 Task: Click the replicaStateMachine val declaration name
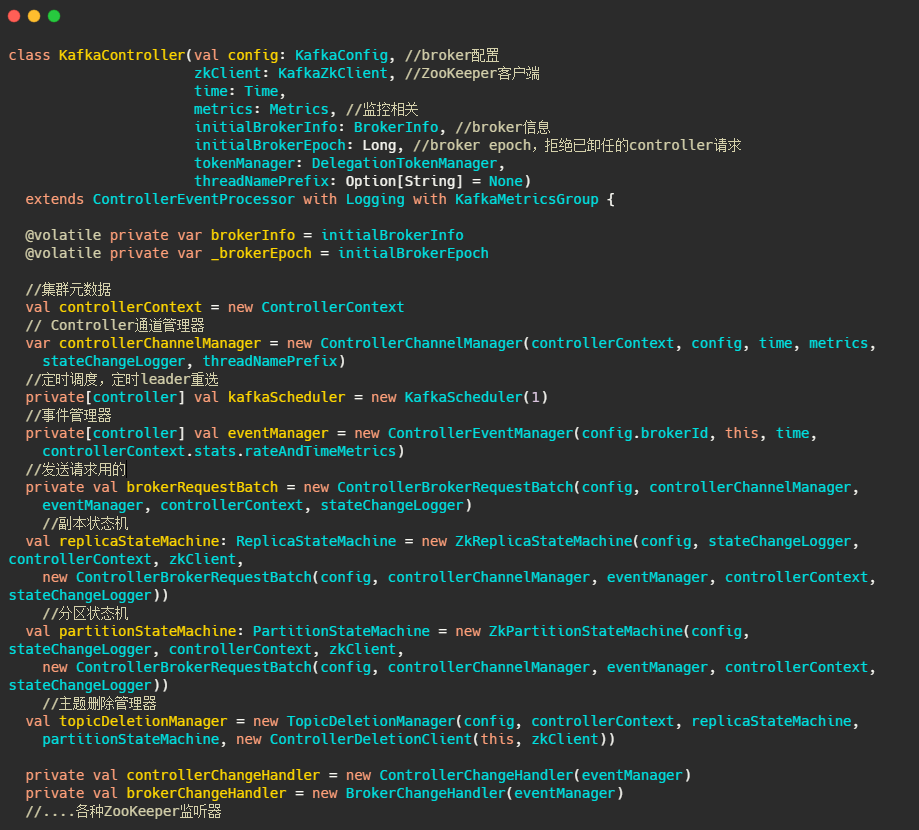139,542
